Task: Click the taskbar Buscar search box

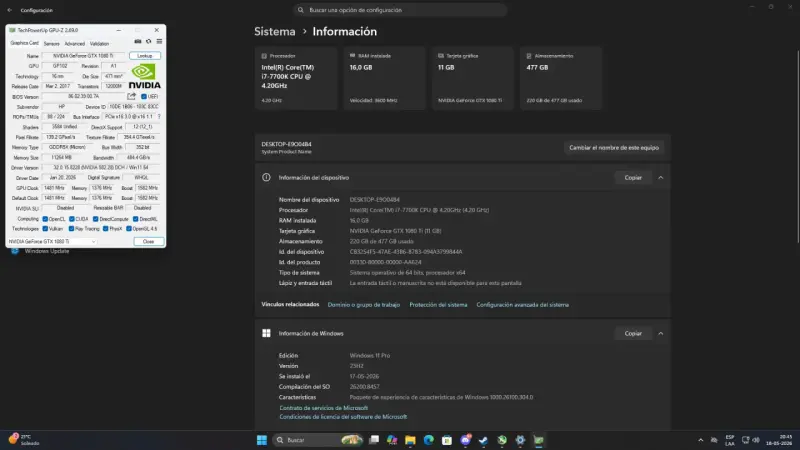Action: [x=318, y=440]
